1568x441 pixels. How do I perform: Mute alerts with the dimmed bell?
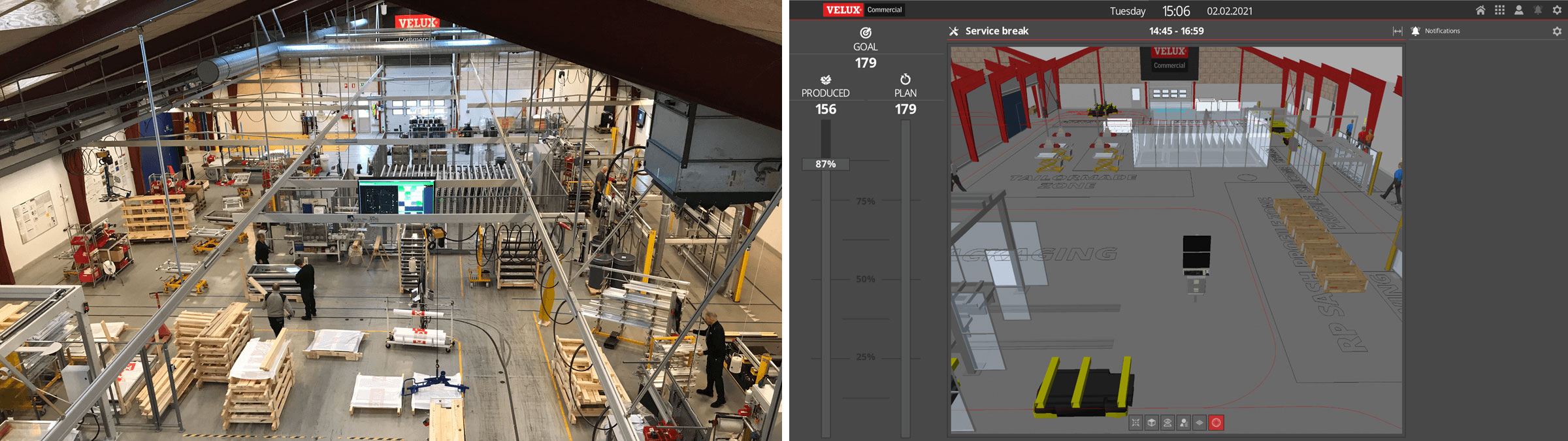tap(1538, 10)
